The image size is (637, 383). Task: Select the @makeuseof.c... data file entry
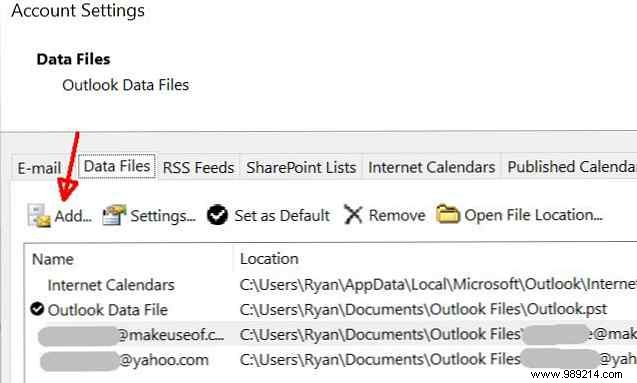[x=131, y=335]
